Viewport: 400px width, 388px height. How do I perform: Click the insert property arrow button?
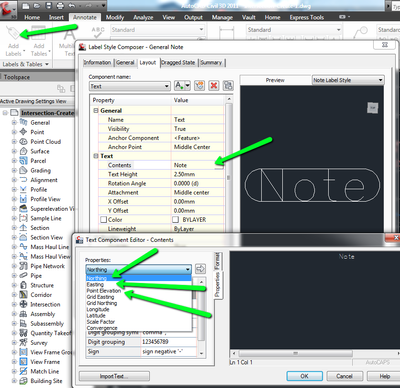[200, 269]
